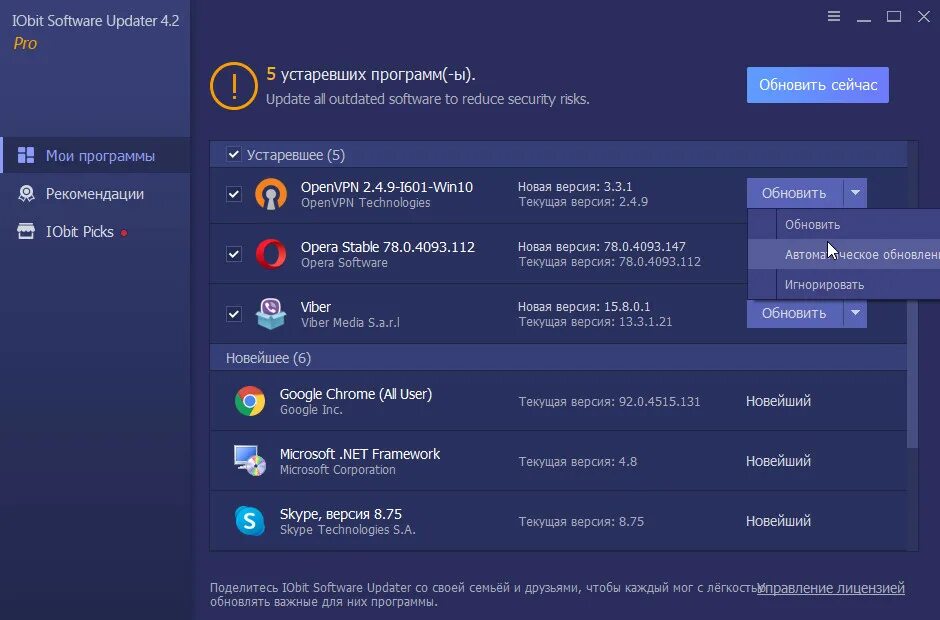Click the Viber Media S.a.r.l publisher text
The width and height of the screenshot is (940, 620).
coord(350,323)
